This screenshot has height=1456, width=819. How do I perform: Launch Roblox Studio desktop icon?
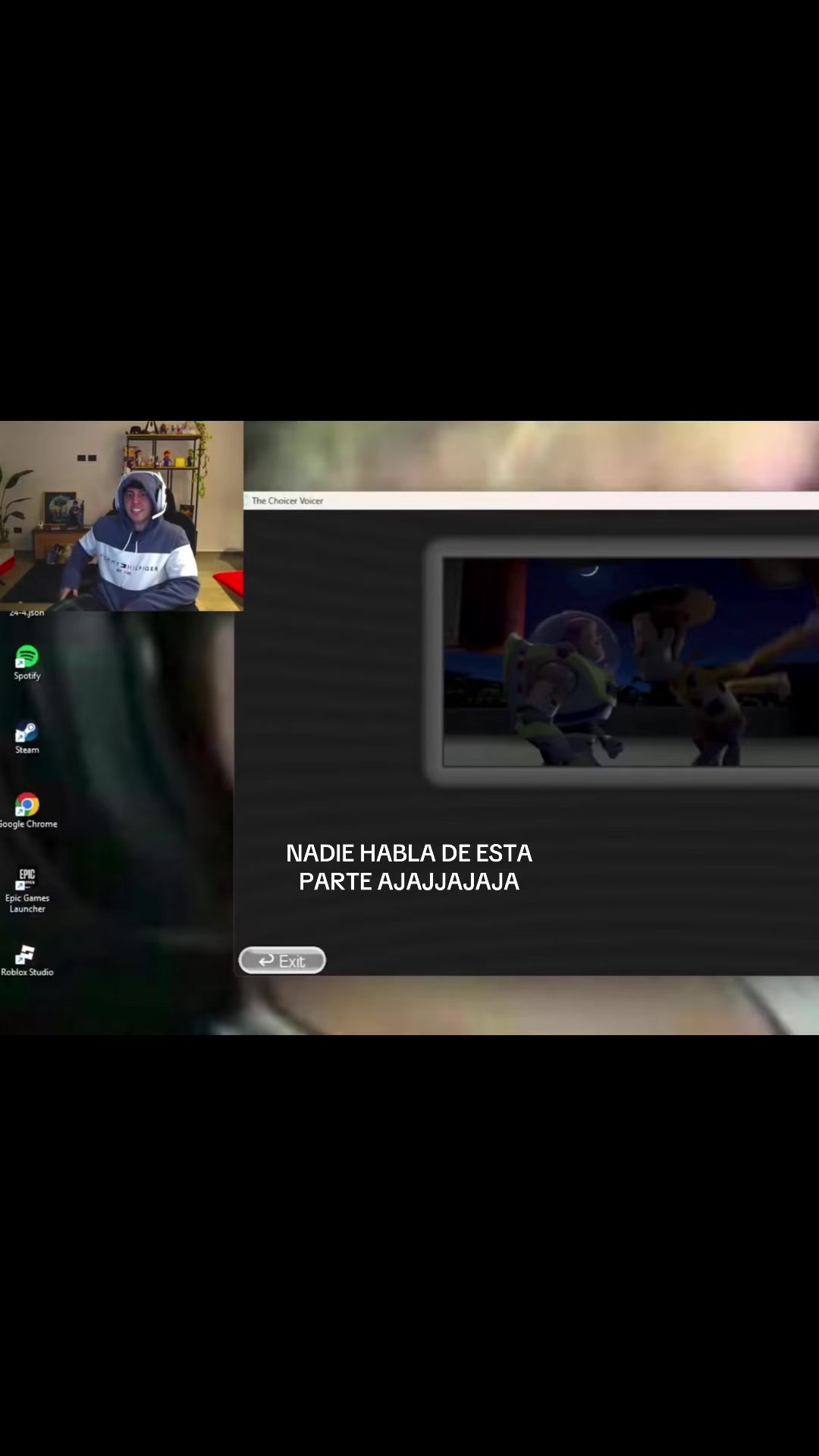coord(27,960)
